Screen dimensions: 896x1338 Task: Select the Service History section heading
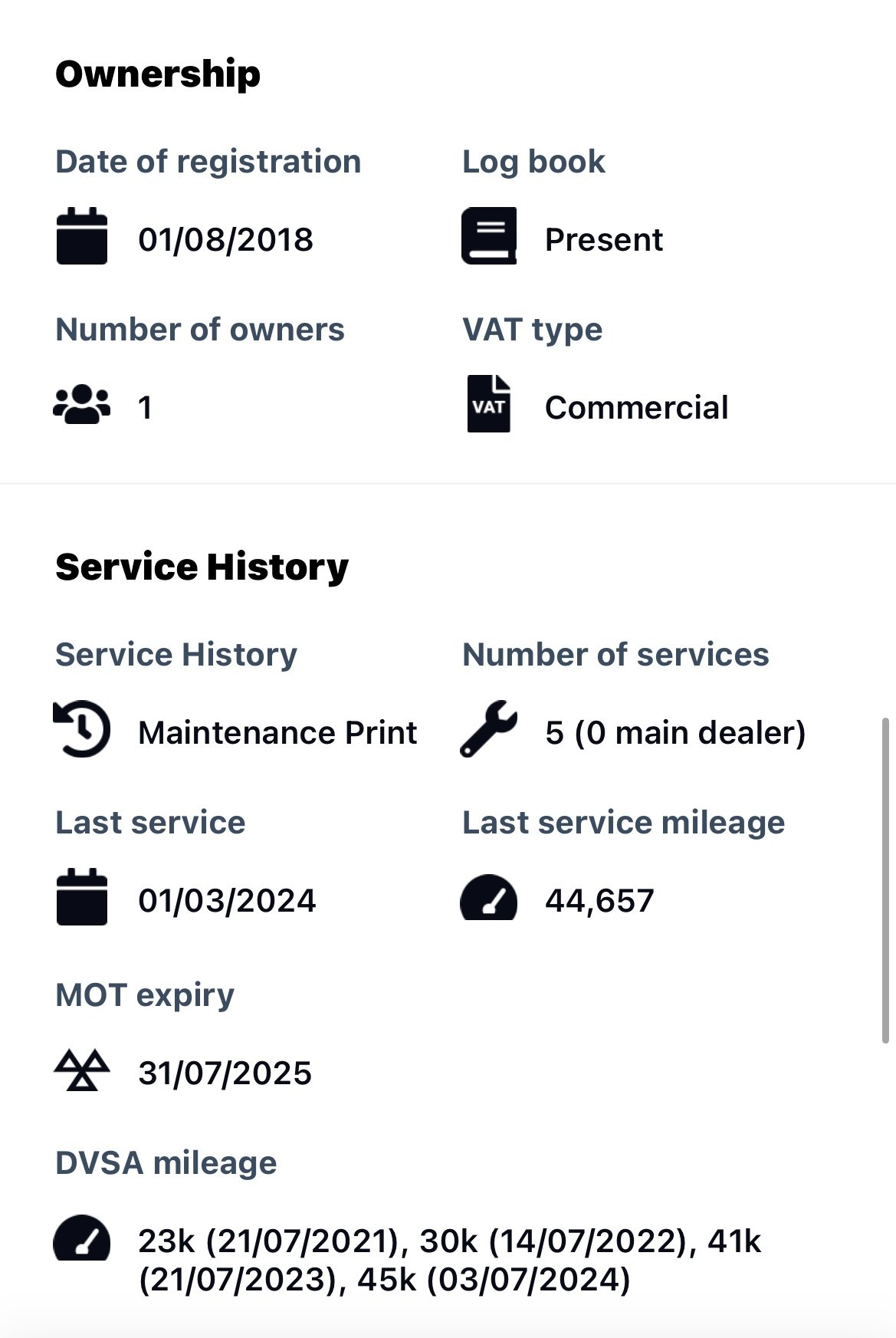pos(202,567)
